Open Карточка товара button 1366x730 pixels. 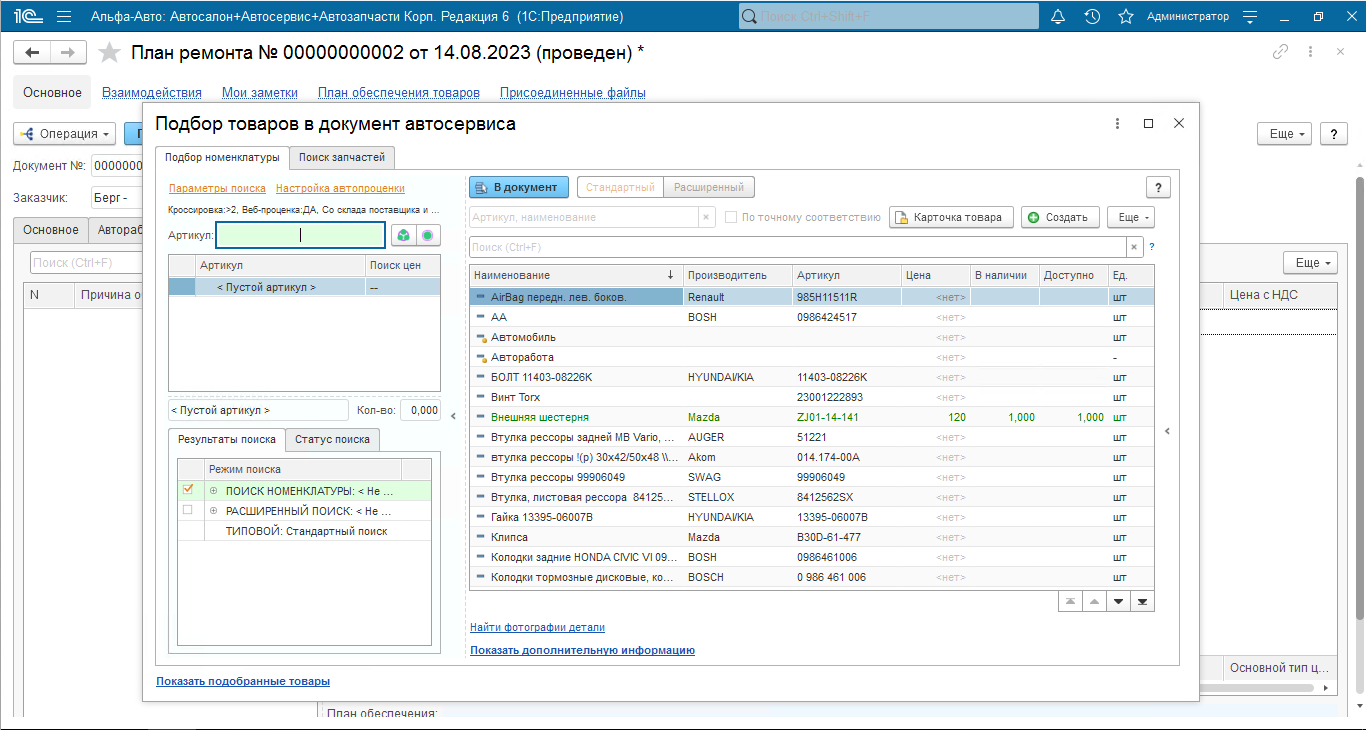(951, 217)
